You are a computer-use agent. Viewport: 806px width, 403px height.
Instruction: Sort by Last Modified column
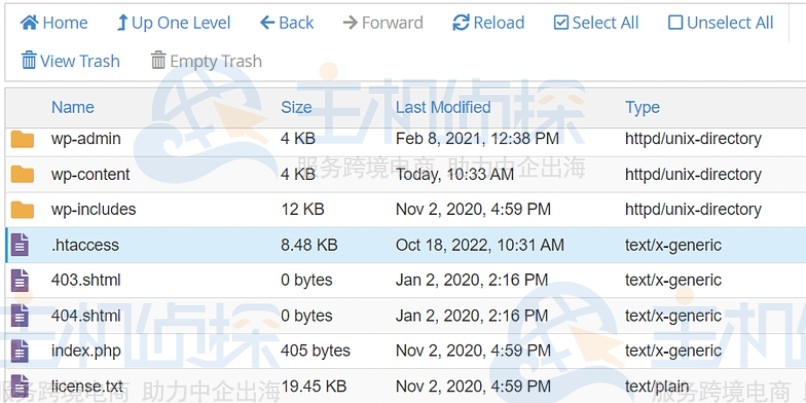point(443,107)
